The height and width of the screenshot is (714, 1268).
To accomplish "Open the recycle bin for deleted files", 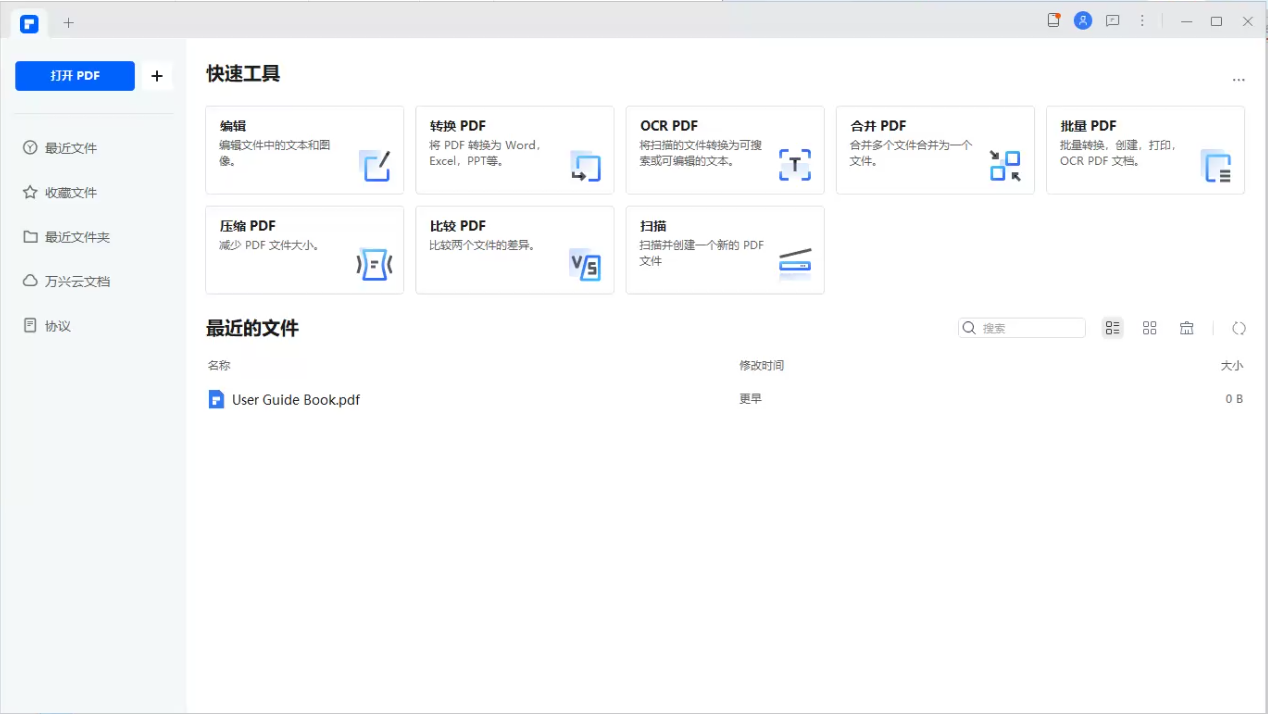I will click(1187, 327).
